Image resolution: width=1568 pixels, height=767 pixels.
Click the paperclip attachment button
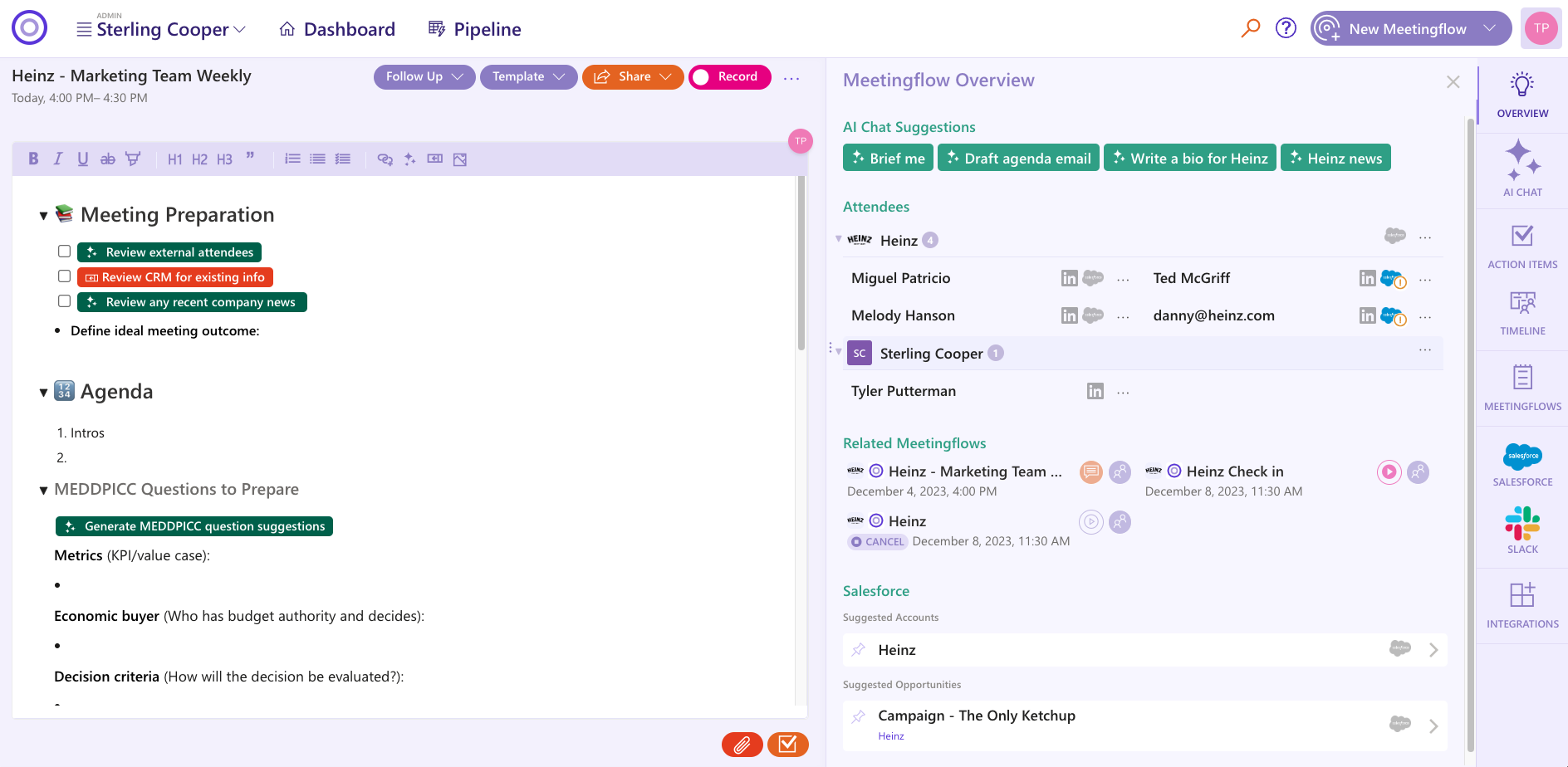(742, 745)
